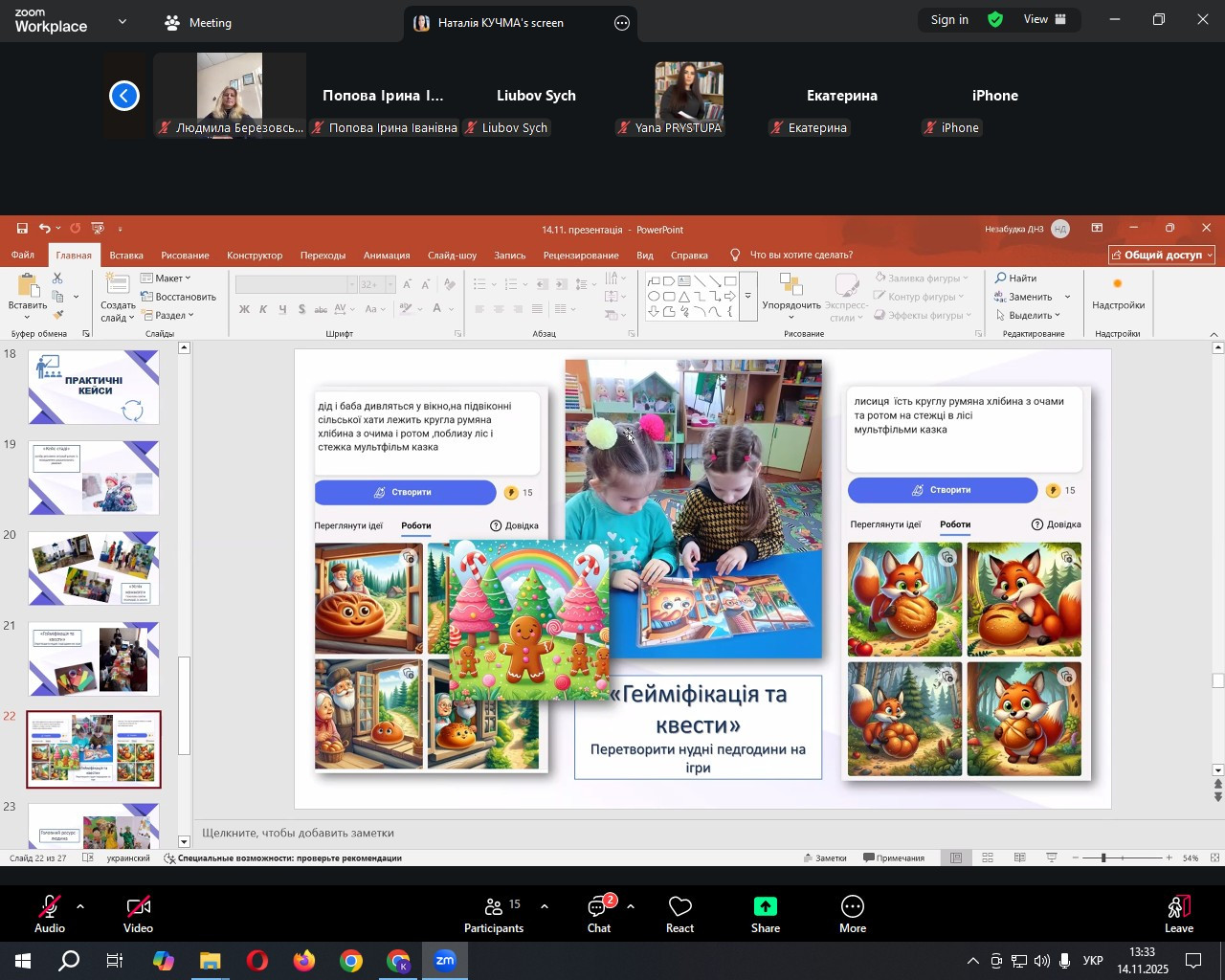The image size is (1225, 980).
Task: Click the React heart icon
Action: 679,914
